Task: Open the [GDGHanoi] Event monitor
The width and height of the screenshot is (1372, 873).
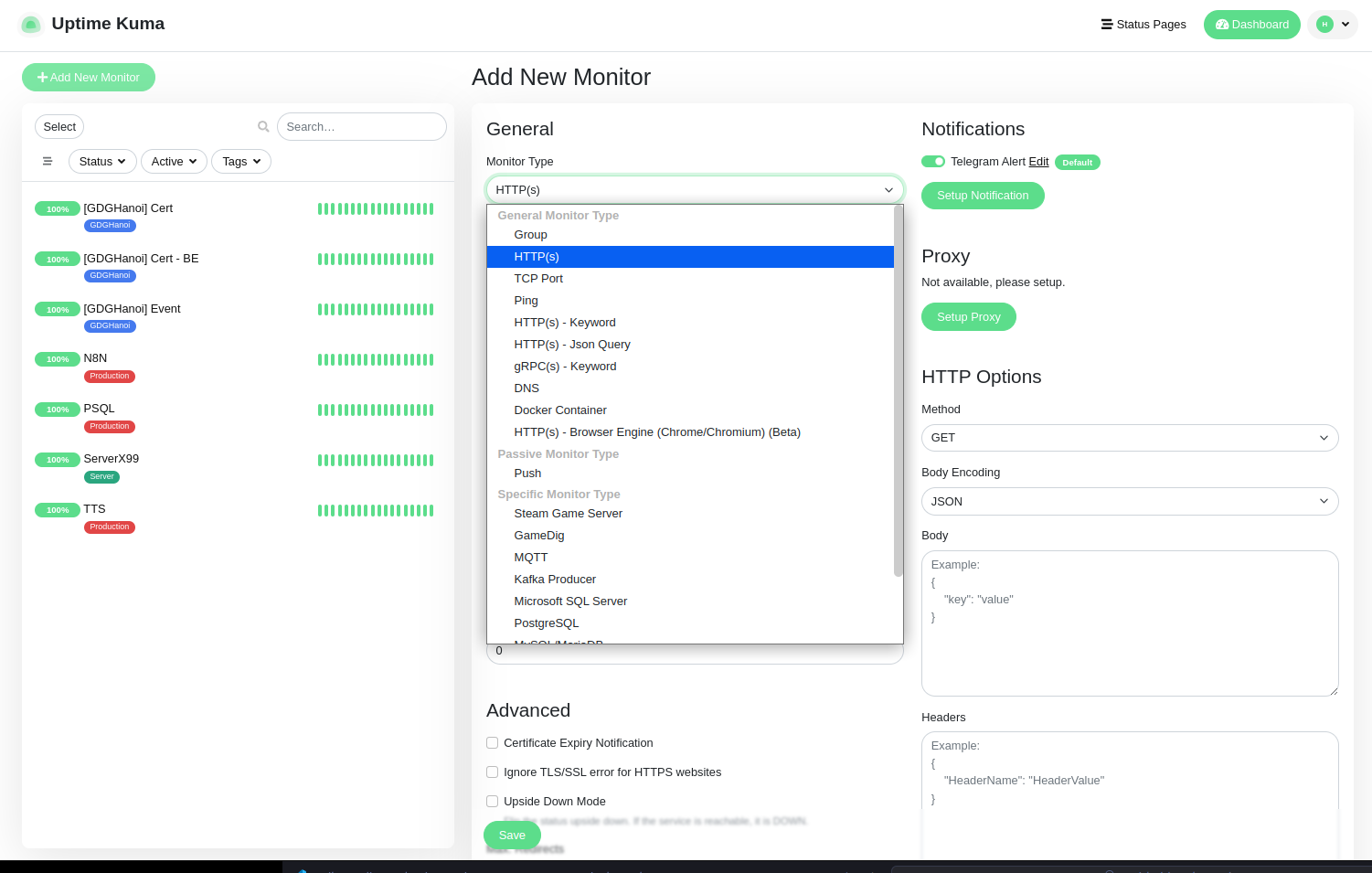Action: (x=132, y=309)
